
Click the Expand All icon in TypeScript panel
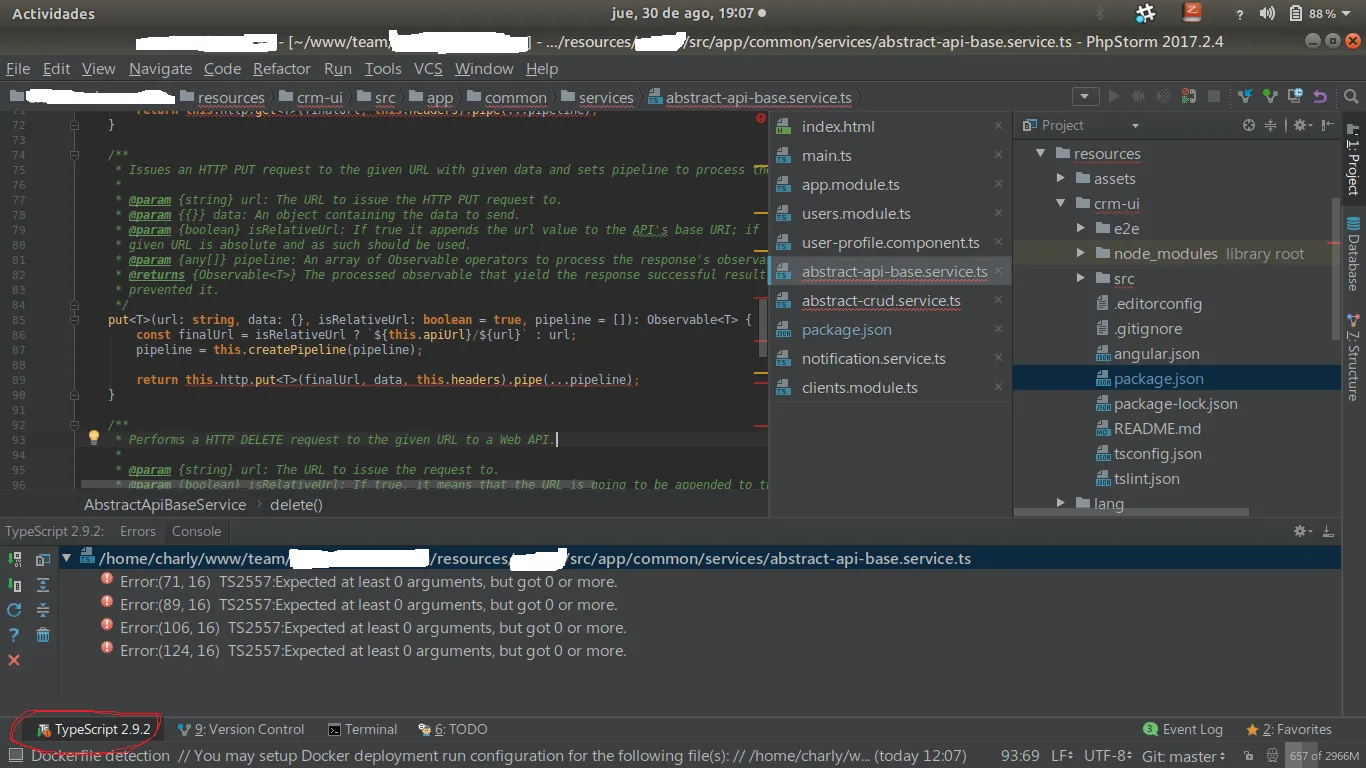coord(43,585)
